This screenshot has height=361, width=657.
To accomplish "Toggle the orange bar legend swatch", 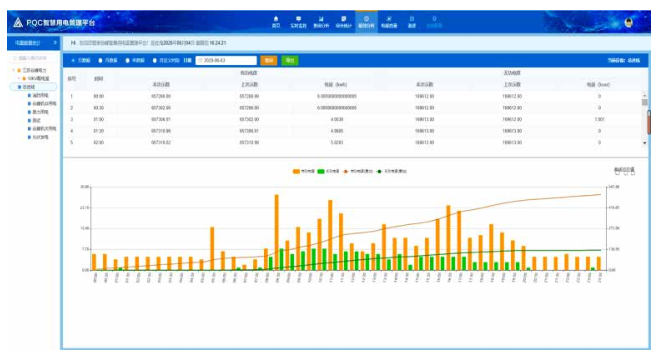I will tap(296, 171).
